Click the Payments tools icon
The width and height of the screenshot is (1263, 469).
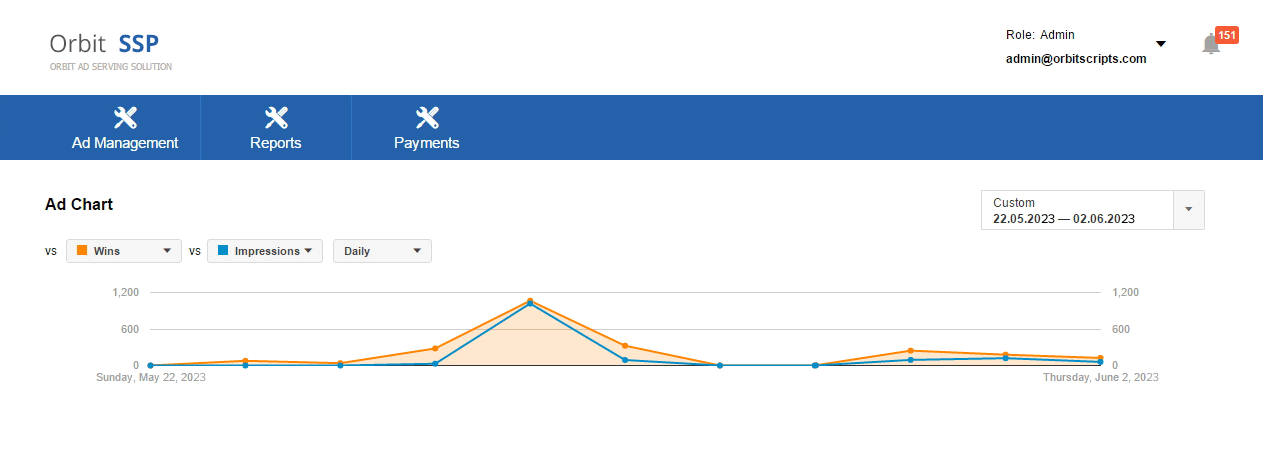click(x=427, y=118)
